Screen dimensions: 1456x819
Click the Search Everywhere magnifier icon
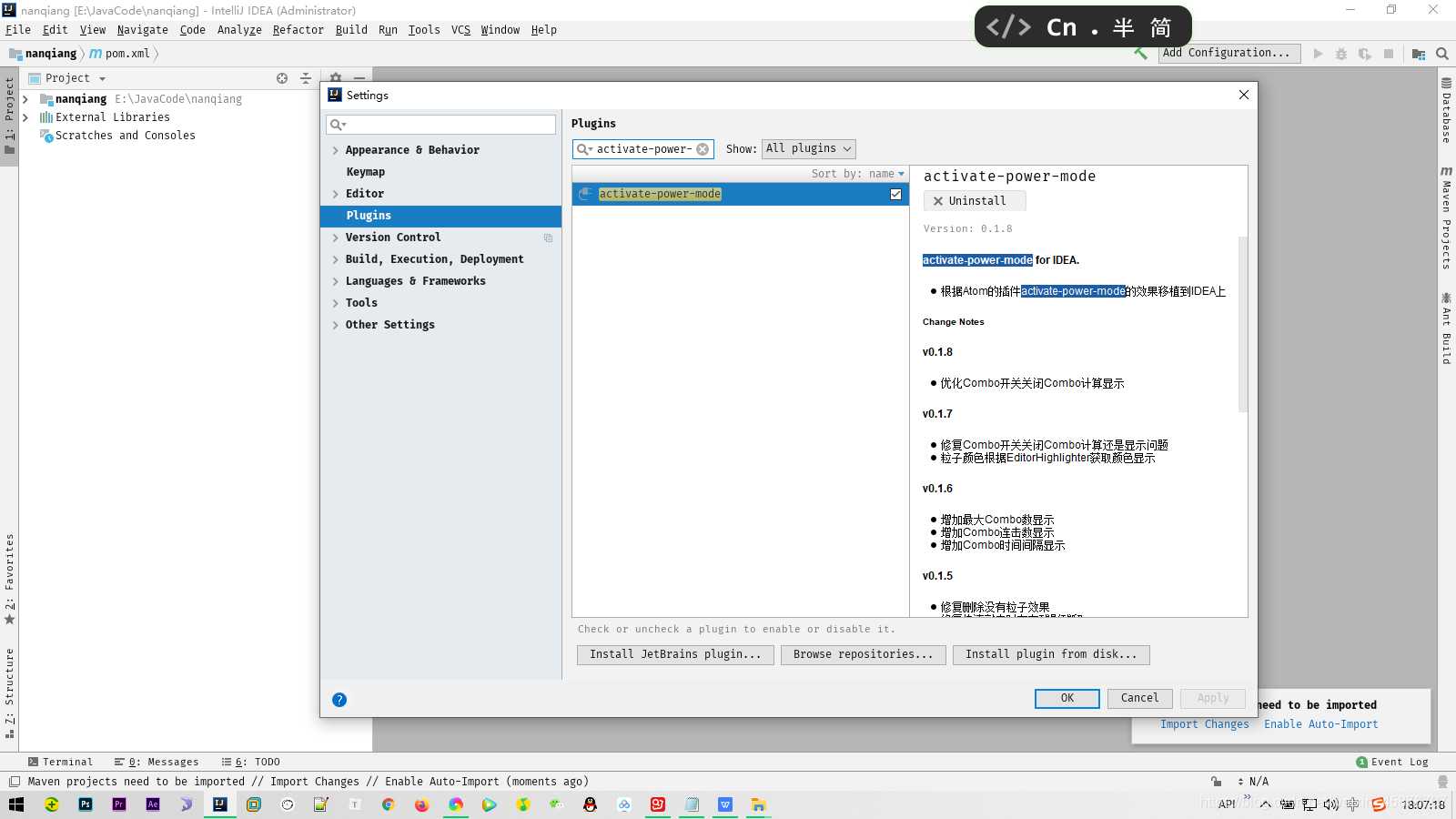pyautogui.click(x=1442, y=54)
